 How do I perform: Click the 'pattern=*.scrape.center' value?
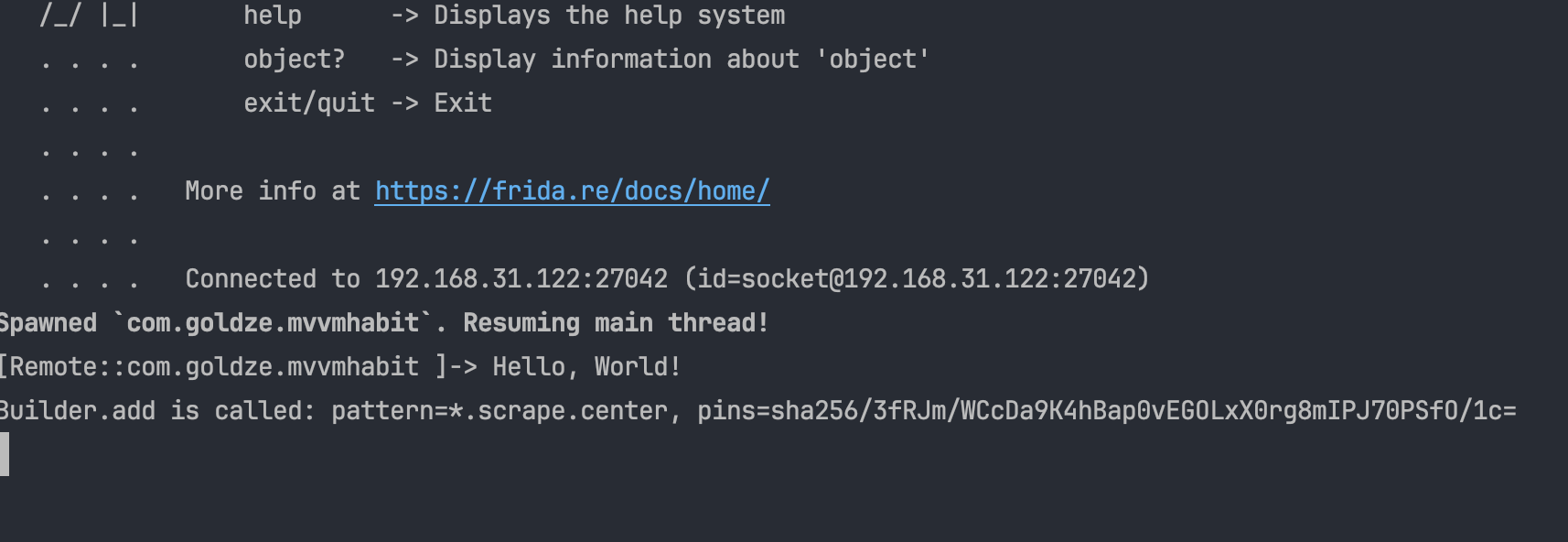(499, 410)
